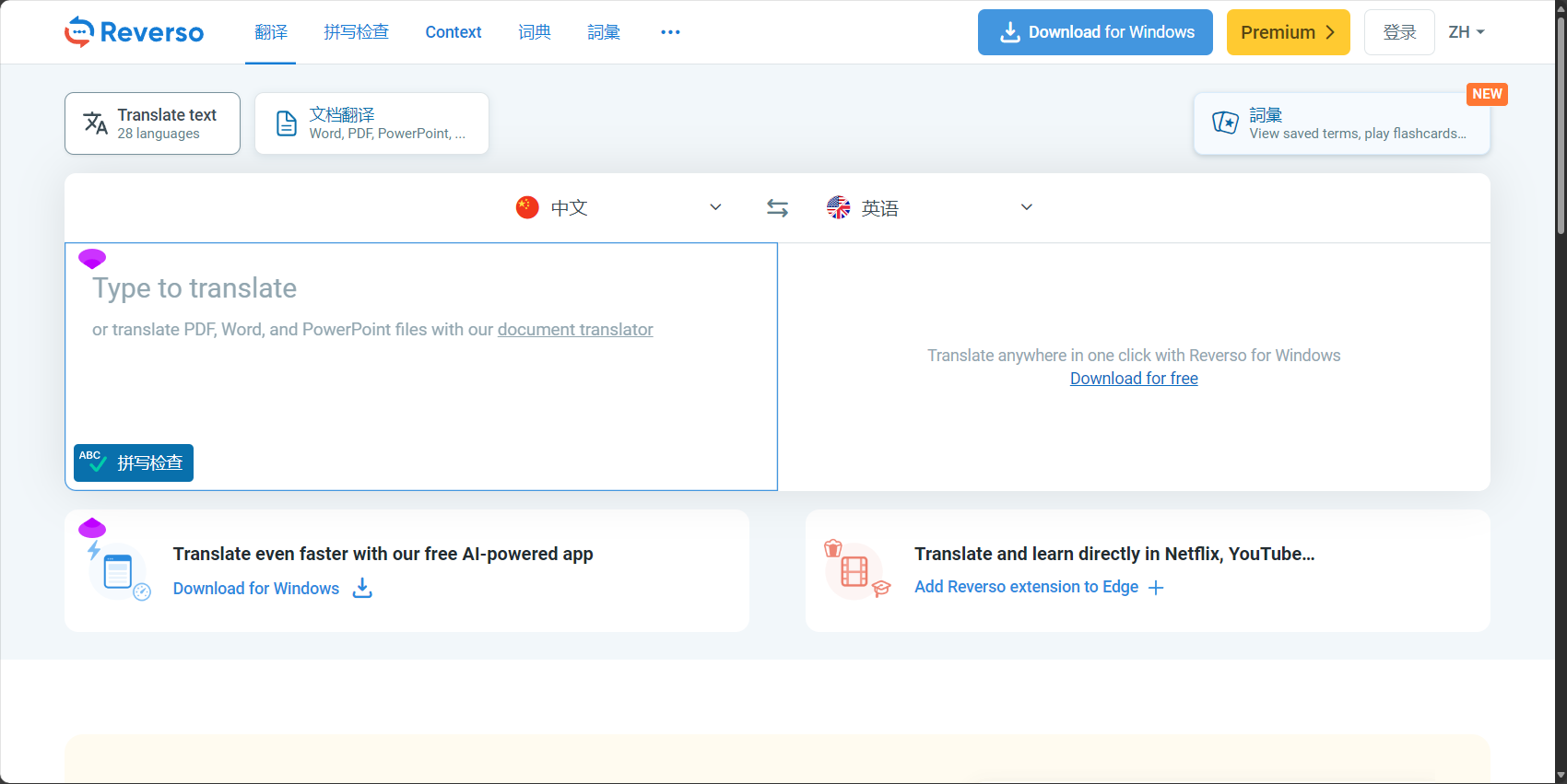Click the flashcards icon in 詞彙 card
1567x784 pixels.
1225,123
